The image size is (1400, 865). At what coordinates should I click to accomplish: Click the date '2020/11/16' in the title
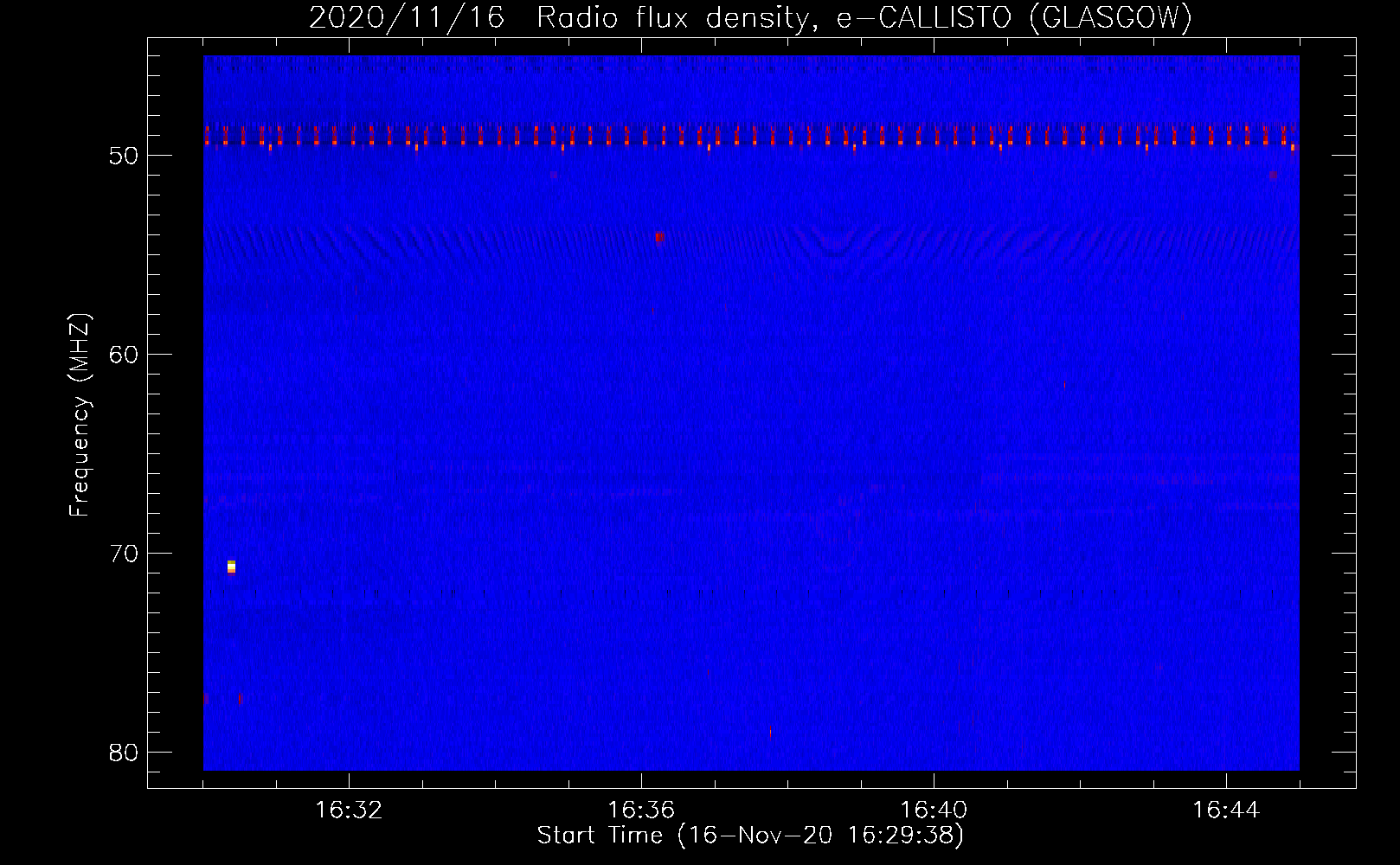[407, 18]
